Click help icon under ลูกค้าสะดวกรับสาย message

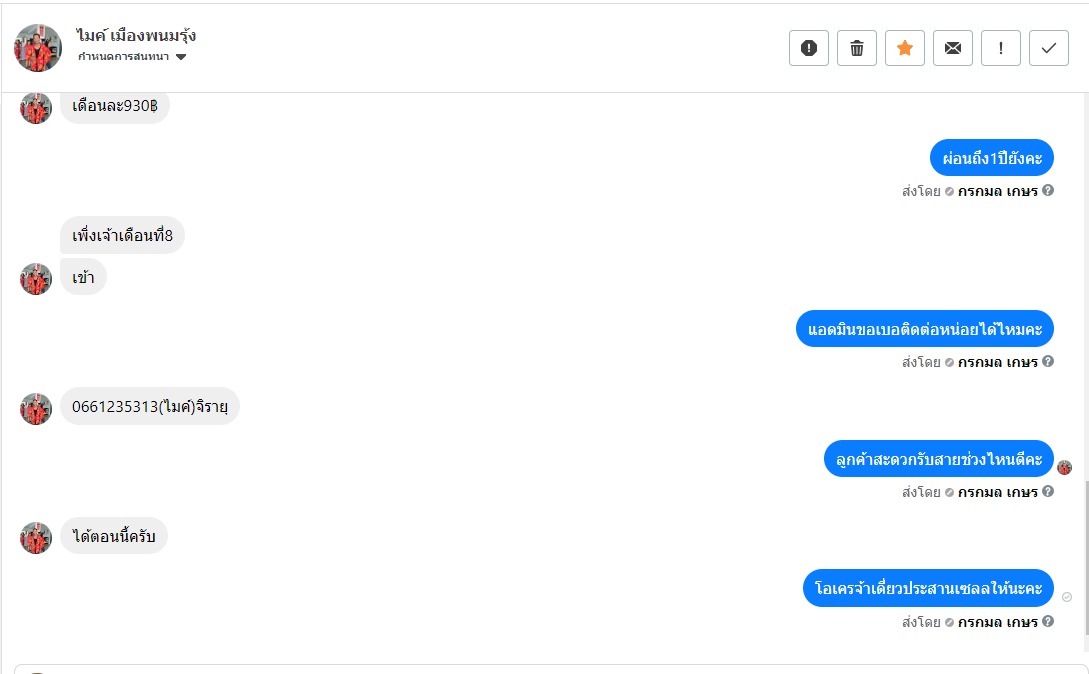click(1048, 491)
